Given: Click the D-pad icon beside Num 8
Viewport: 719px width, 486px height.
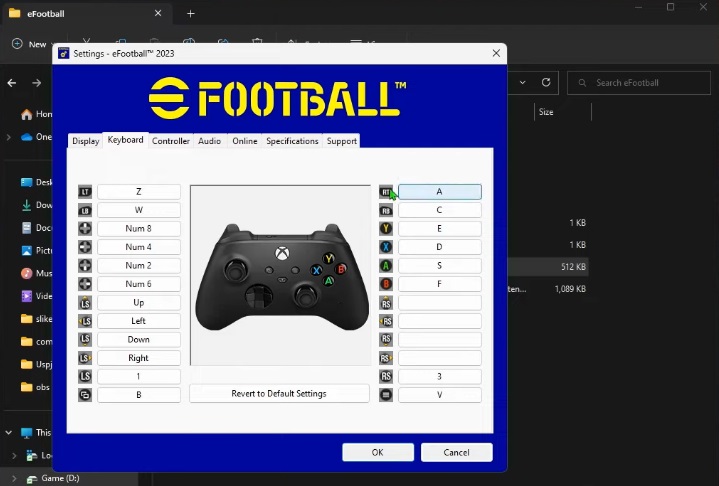Looking at the screenshot, I should (x=85, y=229).
